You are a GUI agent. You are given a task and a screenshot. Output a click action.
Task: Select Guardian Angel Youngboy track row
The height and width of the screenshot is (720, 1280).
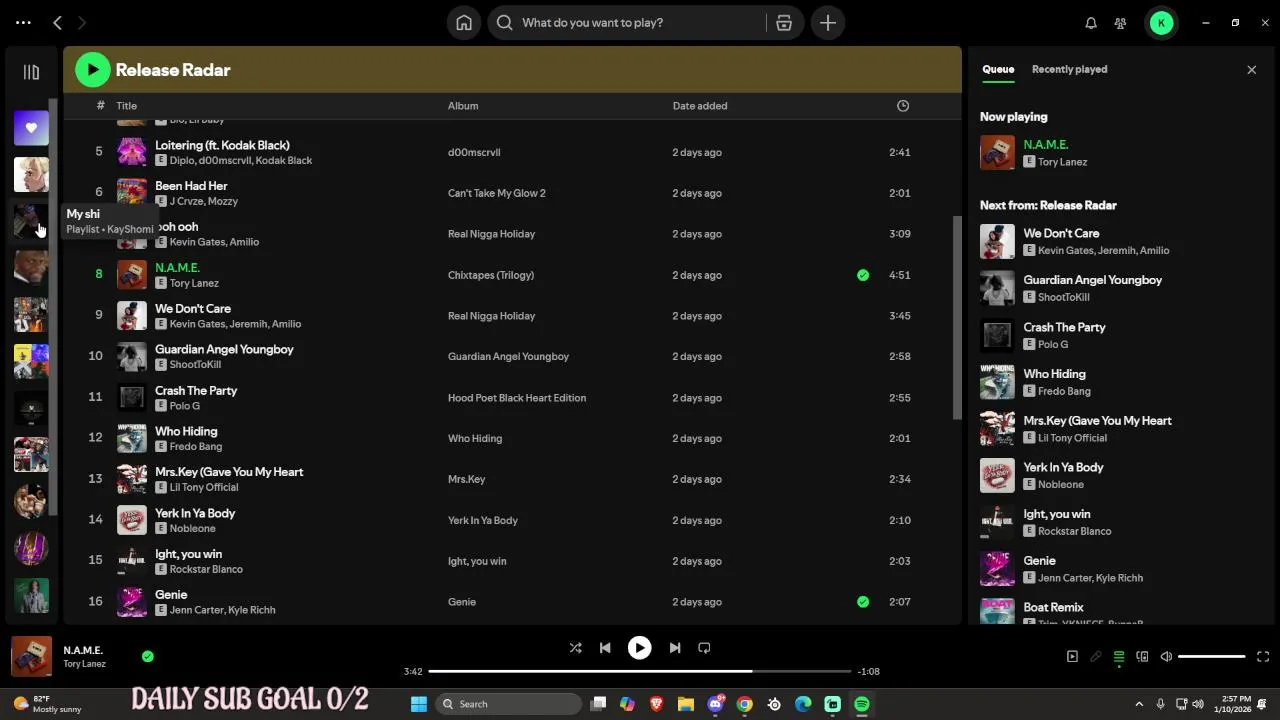click(x=513, y=357)
